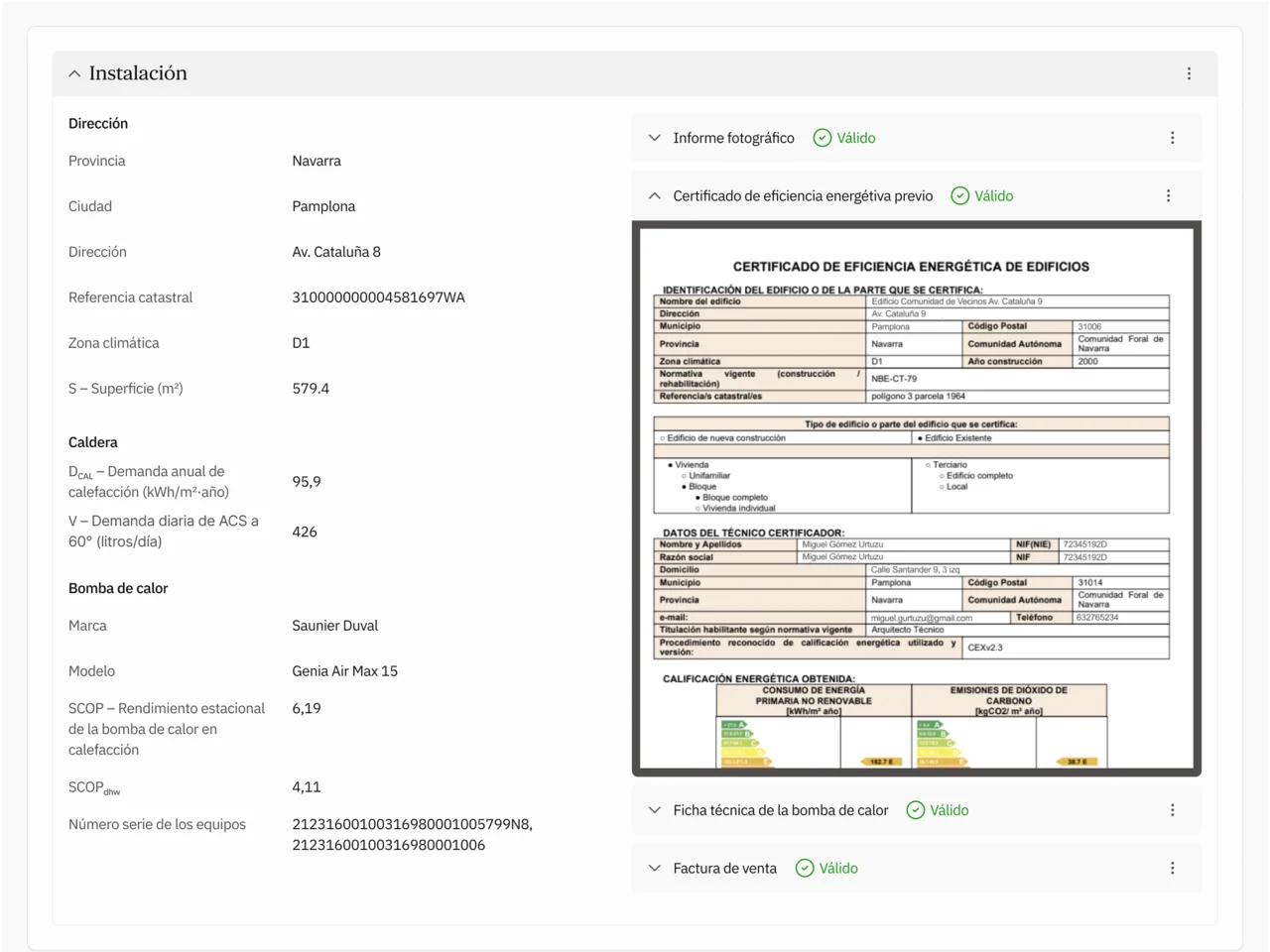The height and width of the screenshot is (952, 1270).
Task: Select the SCOP value 6,19
Action: tap(307, 709)
